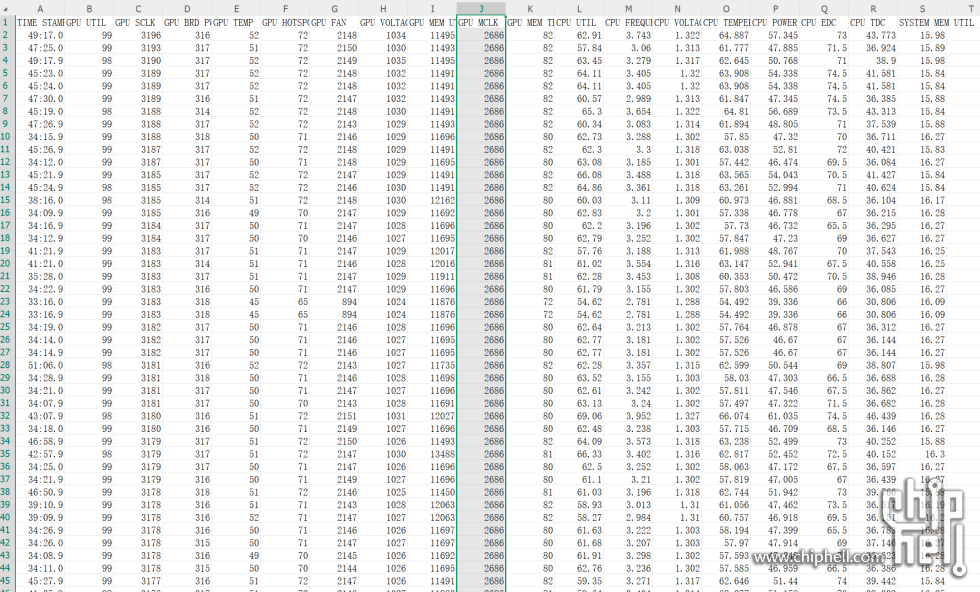
Task: Select the GPU fan cell "2151"
Action: pyautogui.click(x=334, y=416)
